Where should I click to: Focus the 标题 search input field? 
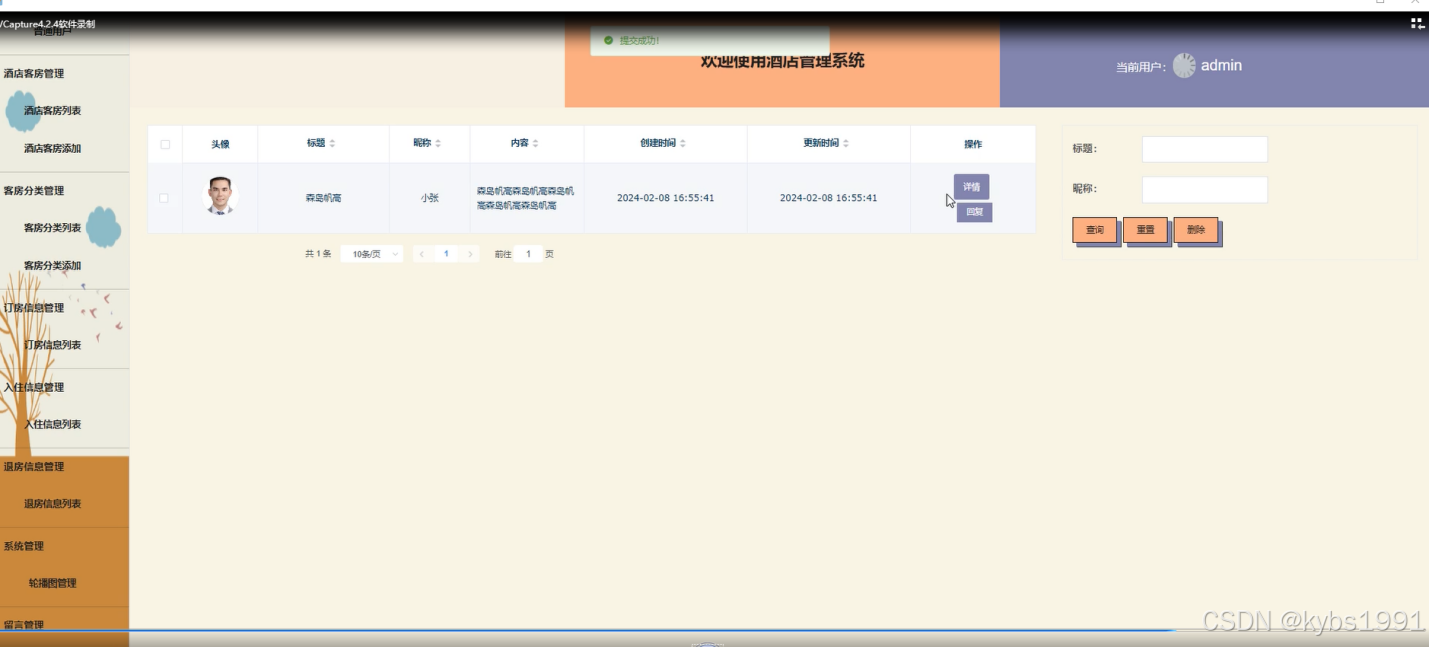coord(1205,149)
